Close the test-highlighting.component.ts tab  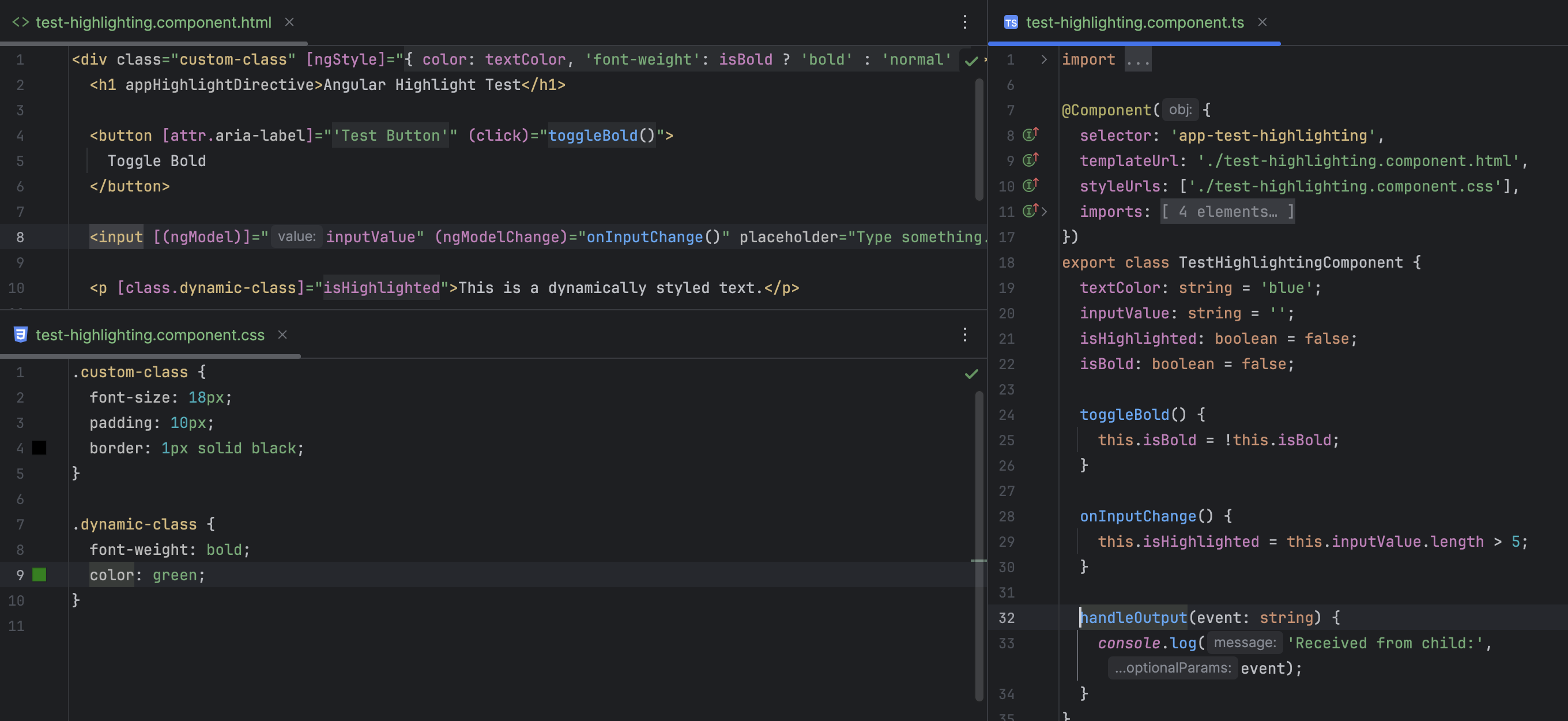tap(1262, 22)
